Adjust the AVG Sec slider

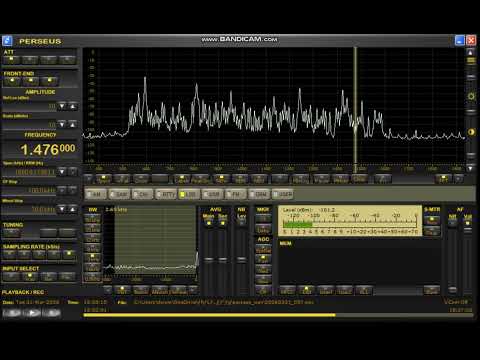point(223,259)
